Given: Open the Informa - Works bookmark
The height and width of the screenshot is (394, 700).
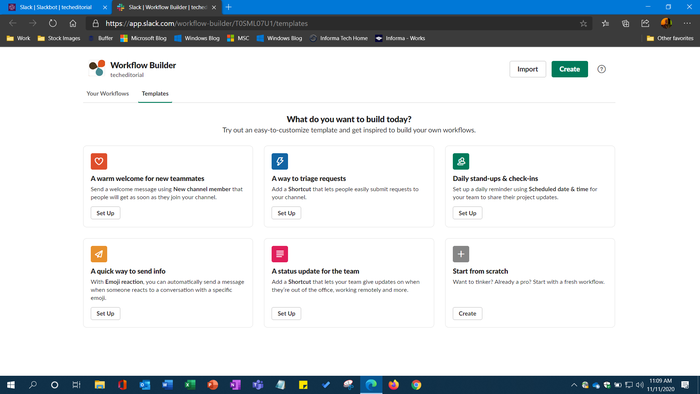Looking at the screenshot, I should tap(400, 38).
